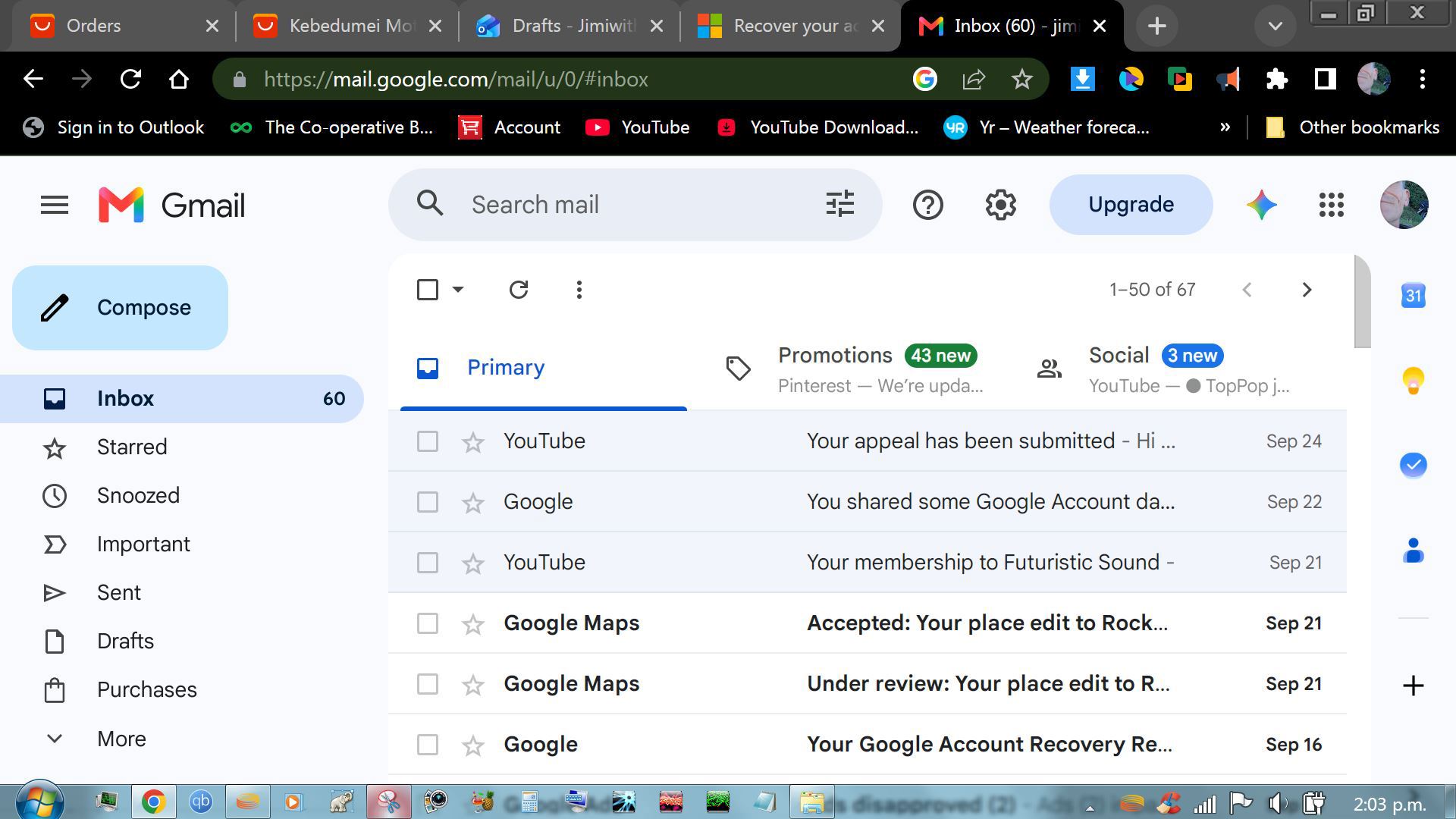1456x819 pixels.
Task: Refresh the inbox message list
Action: [x=519, y=290]
